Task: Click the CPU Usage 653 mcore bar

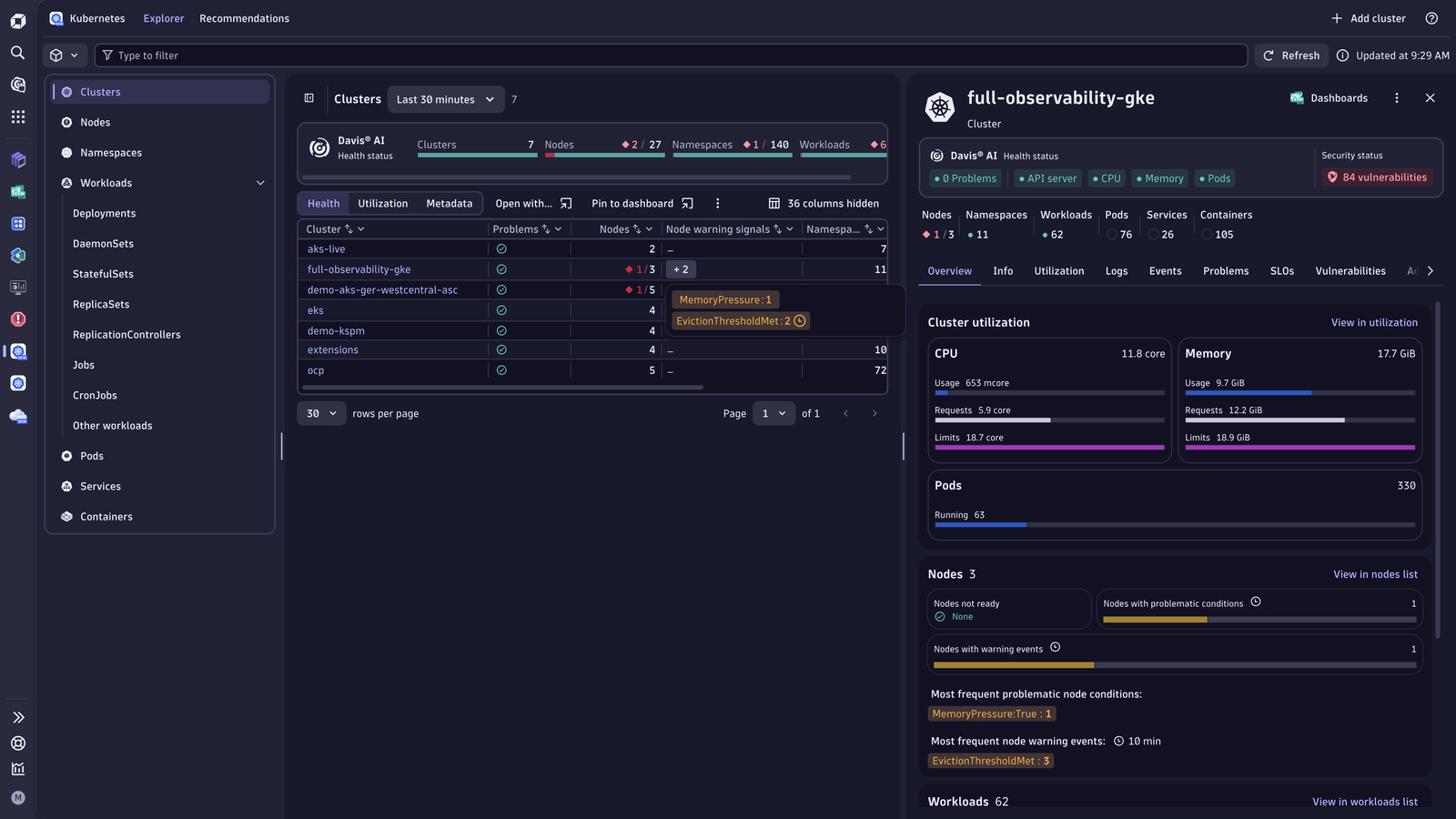Action: coord(1049,393)
